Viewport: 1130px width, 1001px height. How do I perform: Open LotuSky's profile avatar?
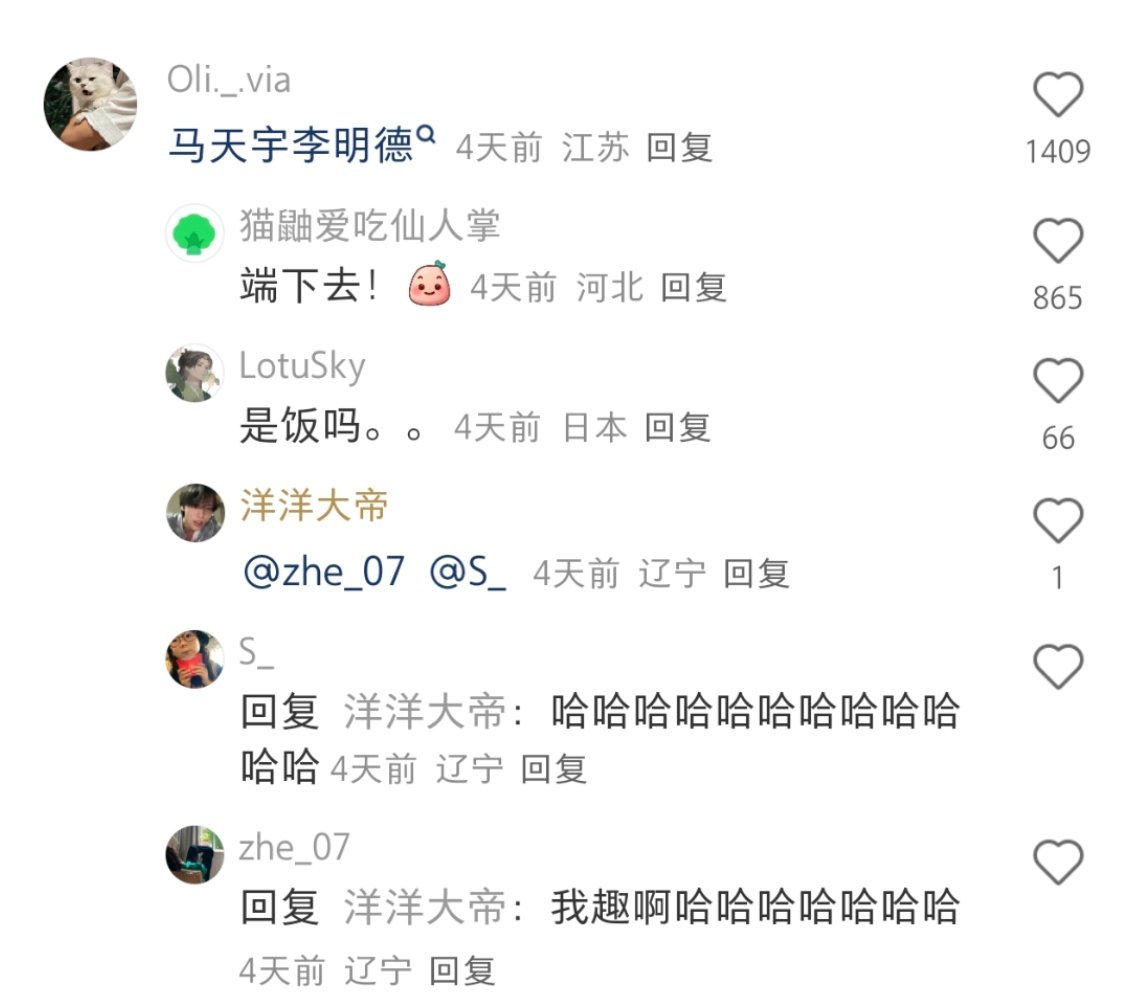pyautogui.click(x=195, y=373)
